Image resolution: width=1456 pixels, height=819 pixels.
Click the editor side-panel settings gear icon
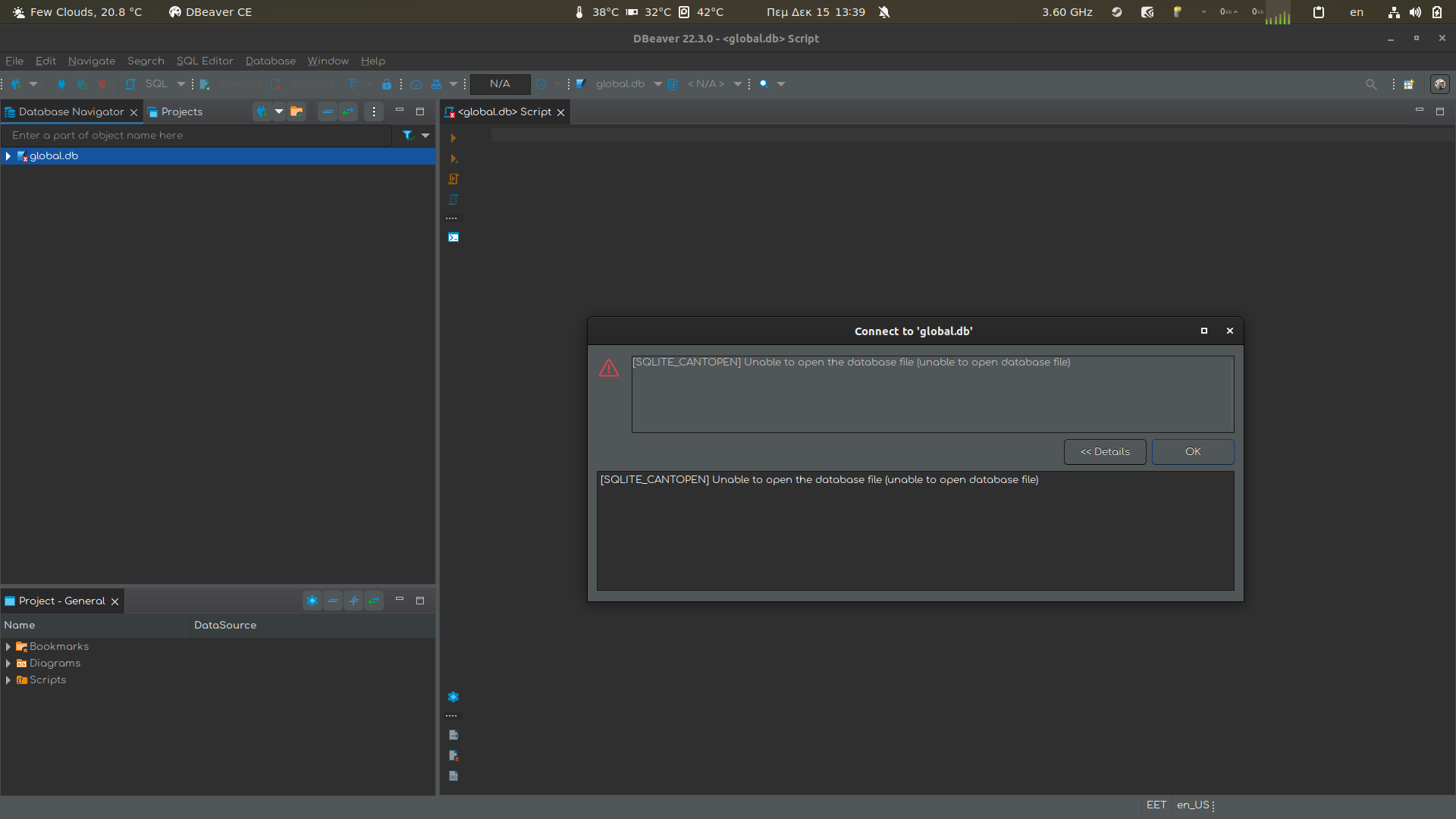coord(453,697)
